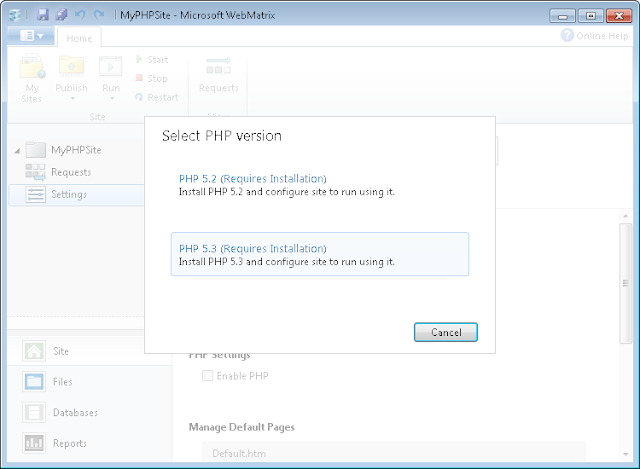
Task: Click the Undo icon in title bar
Action: pos(80,15)
